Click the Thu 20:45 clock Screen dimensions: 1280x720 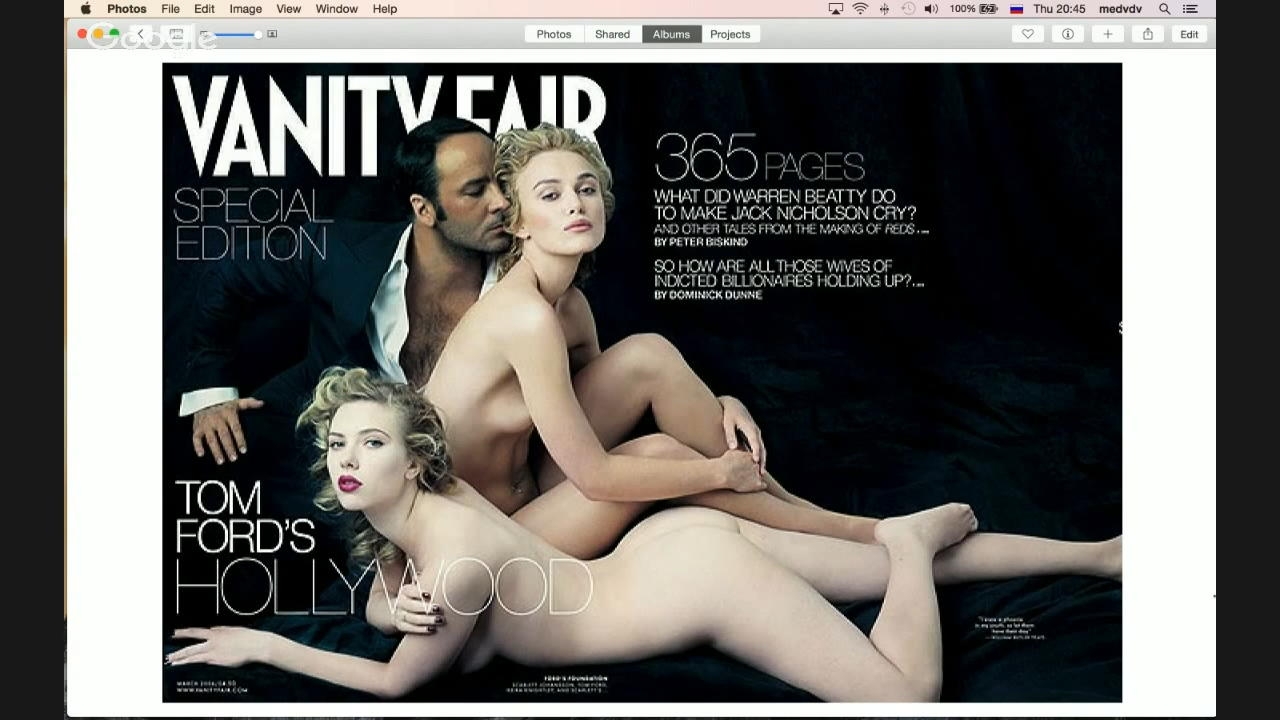click(x=1059, y=9)
